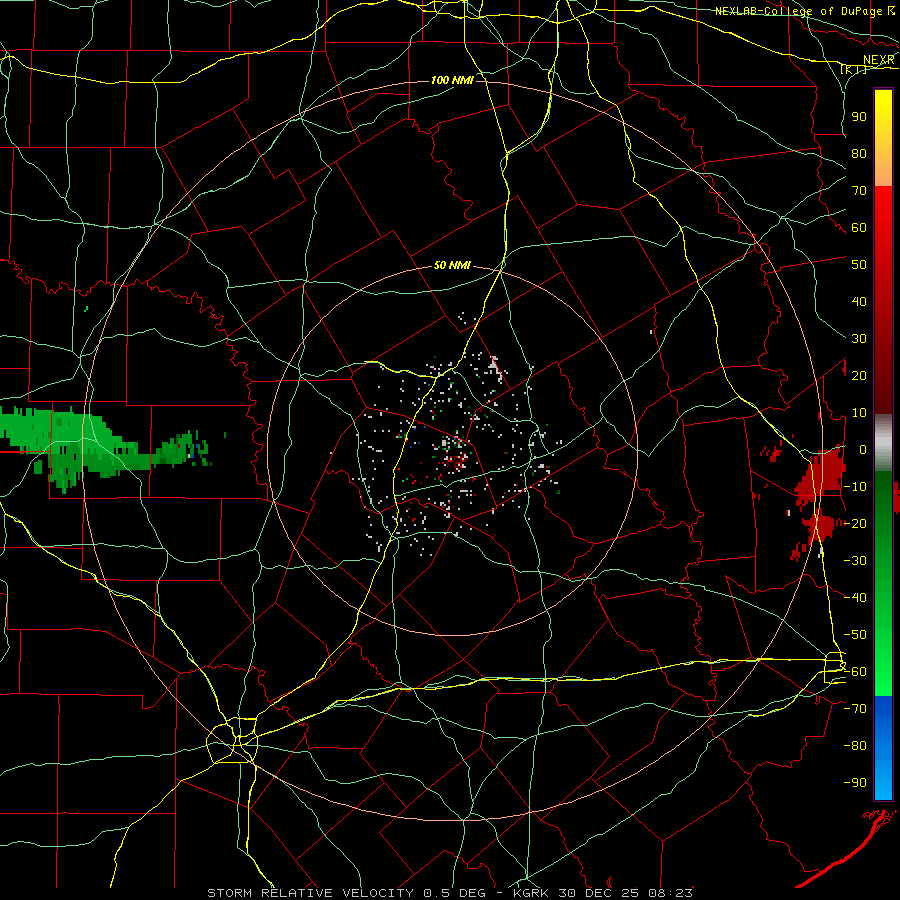Viewport: 900px width, 900px height.
Task: Click the blue bottom segment of color bar
Action: coord(883,748)
